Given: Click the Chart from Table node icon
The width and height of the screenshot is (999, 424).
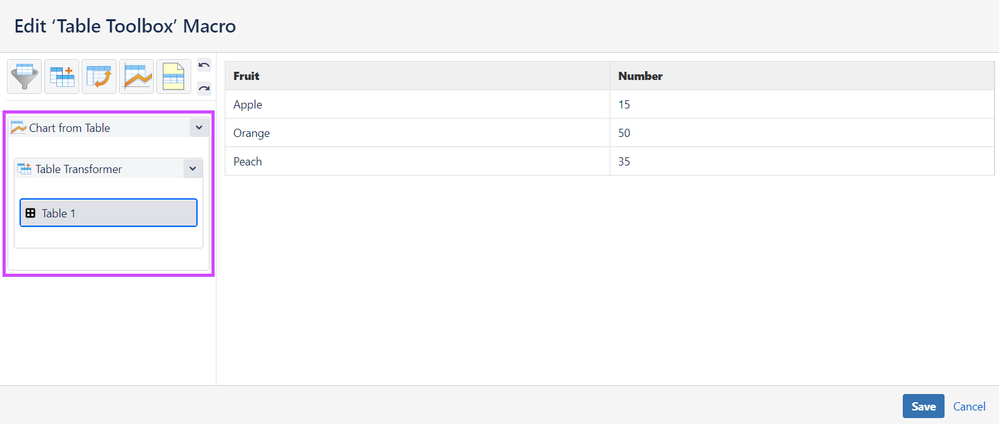Looking at the screenshot, I should point(18,128).
